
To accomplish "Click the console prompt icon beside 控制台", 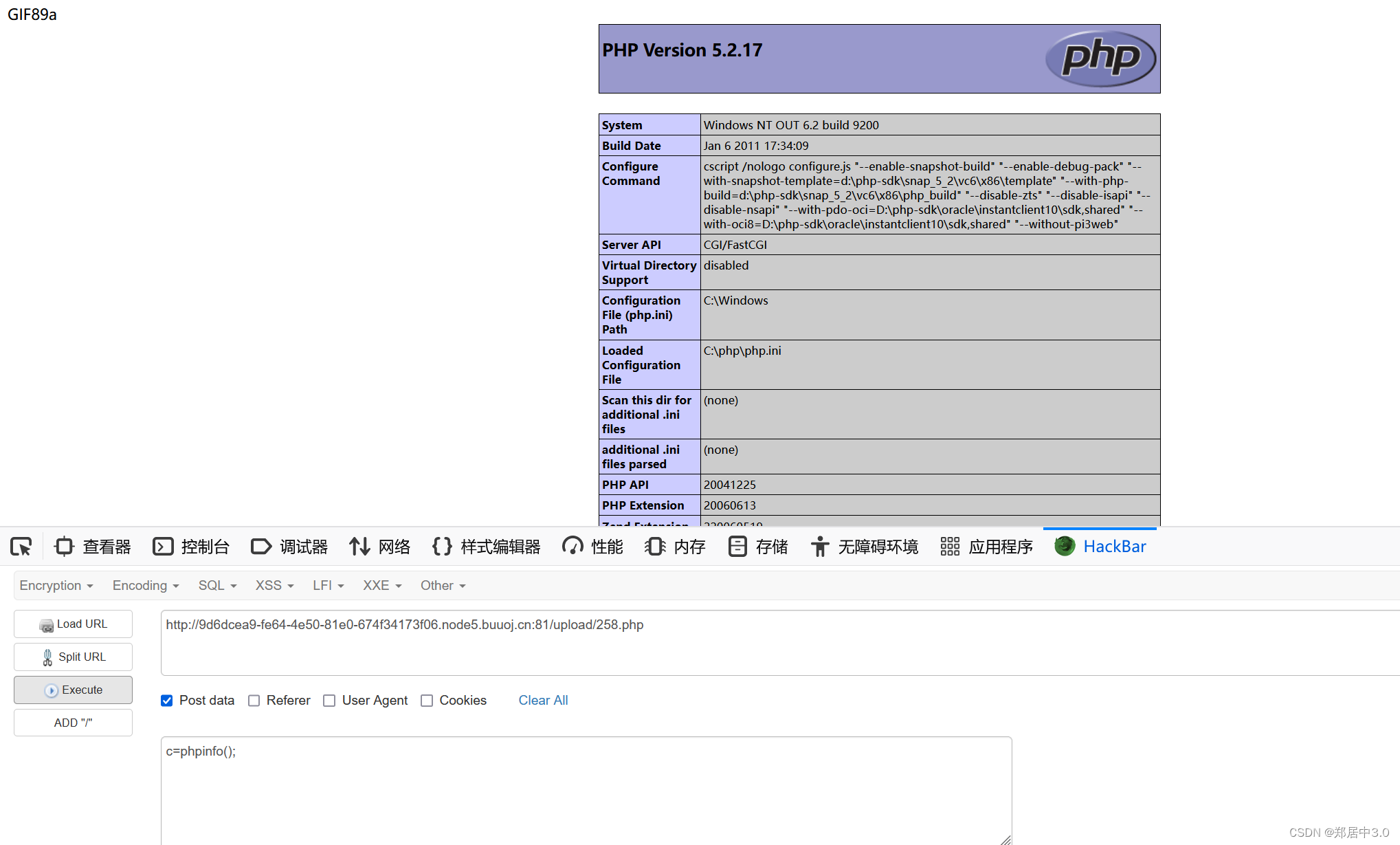I will (163, 547).
